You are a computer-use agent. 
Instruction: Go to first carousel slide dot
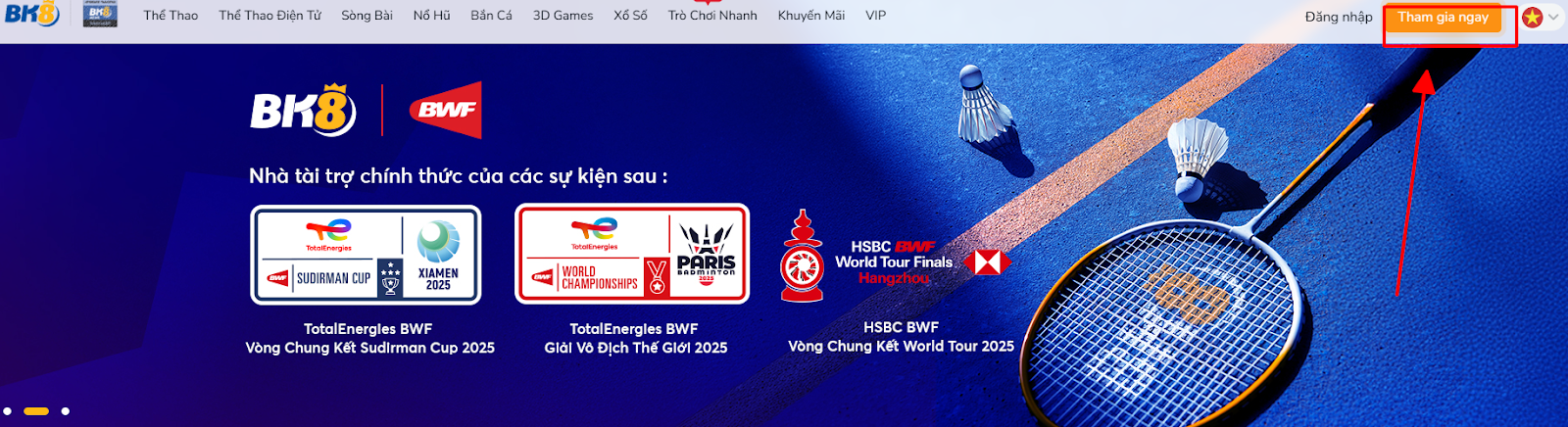(7, 411)
